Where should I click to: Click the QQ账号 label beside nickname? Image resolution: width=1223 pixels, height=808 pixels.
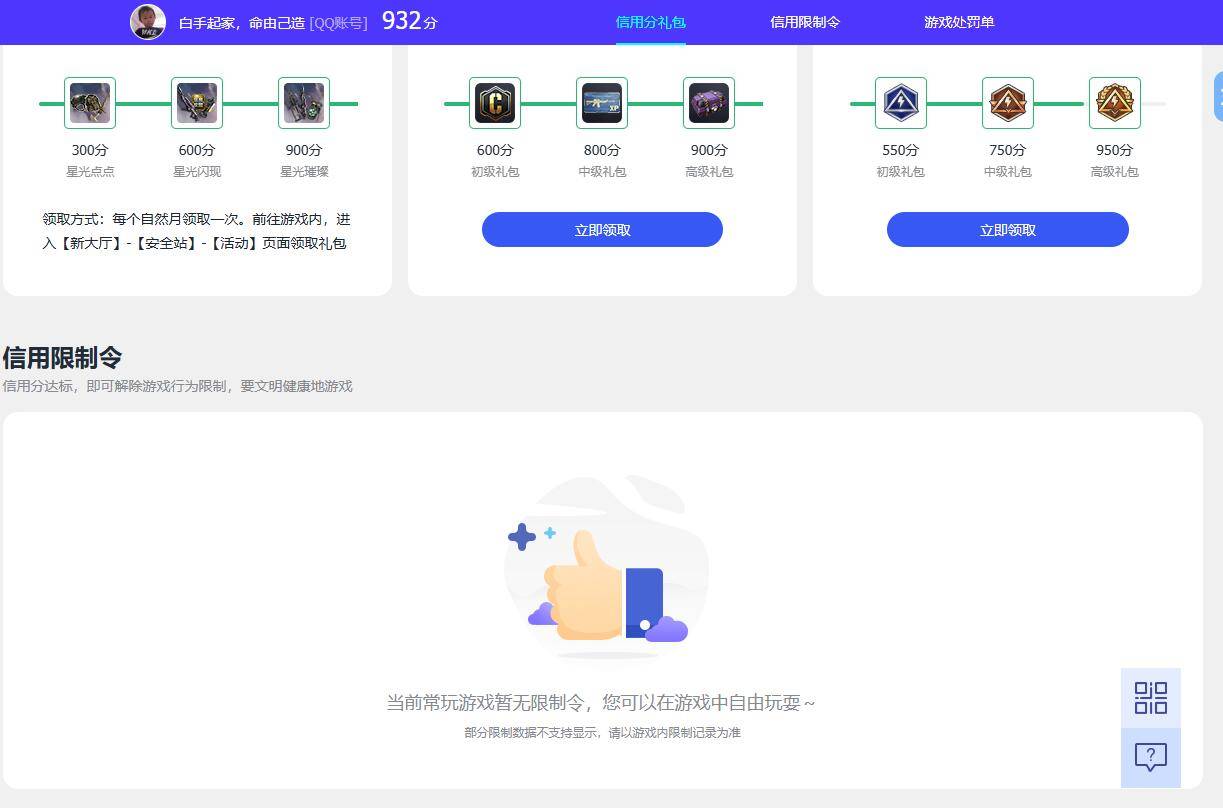pos(337,22)
